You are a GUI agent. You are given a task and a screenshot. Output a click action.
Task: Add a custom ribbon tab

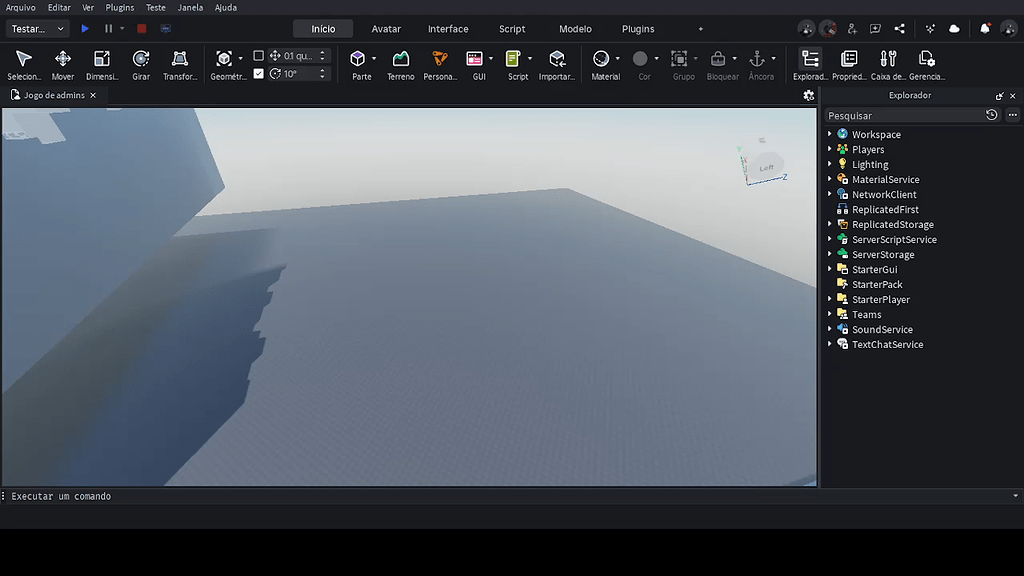coord(701,29)
